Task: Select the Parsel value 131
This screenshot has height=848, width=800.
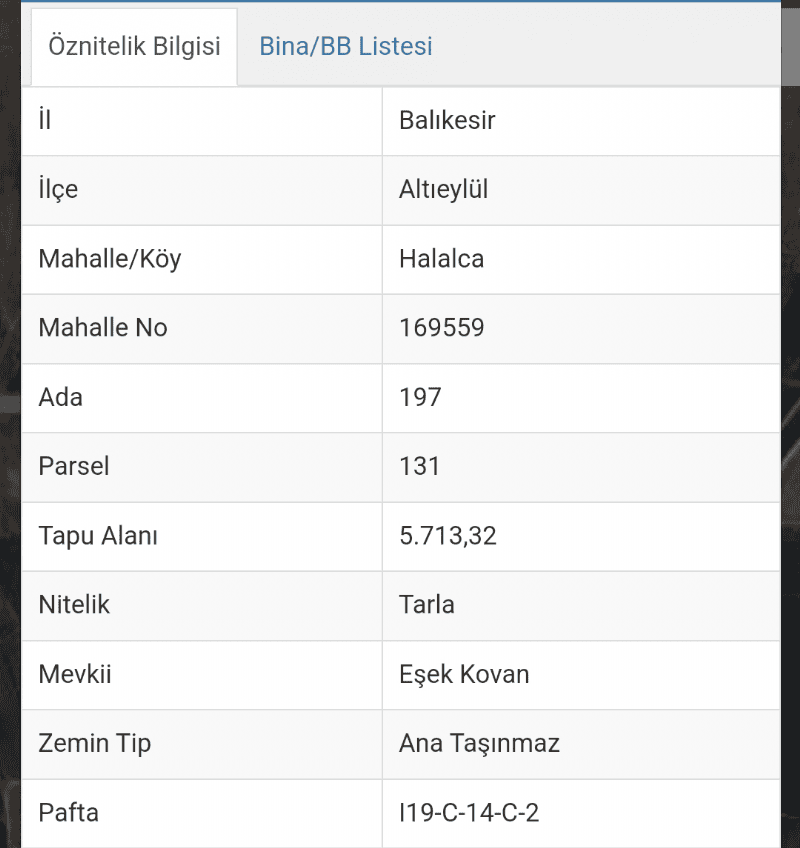Action: [419, 466]
